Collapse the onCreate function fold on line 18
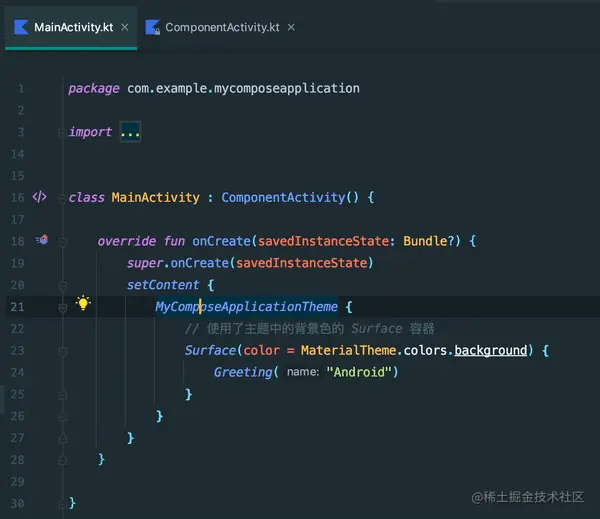Image resolution: width=600 pixels, height=519 pixels. pos(63,242)
